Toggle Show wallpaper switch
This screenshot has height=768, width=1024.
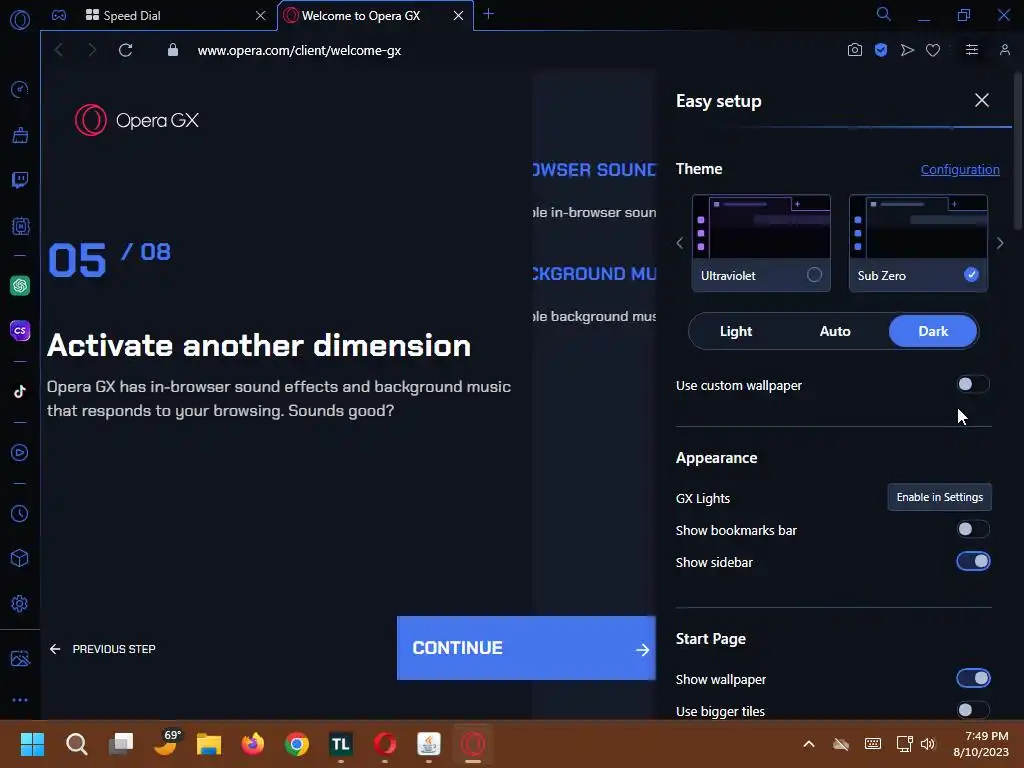point(973,678)
